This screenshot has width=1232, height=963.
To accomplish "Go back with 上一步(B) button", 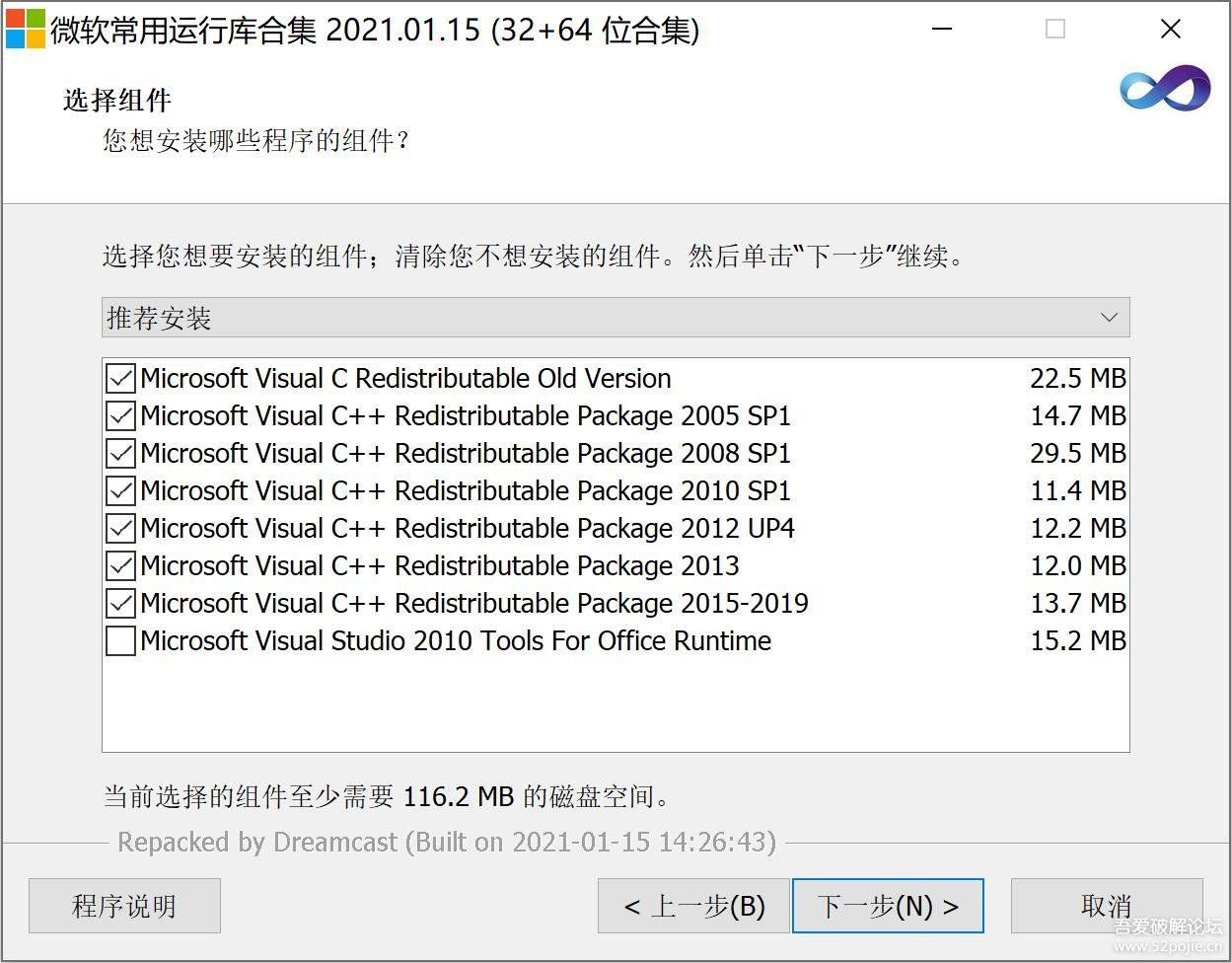I will pos(693,906).
